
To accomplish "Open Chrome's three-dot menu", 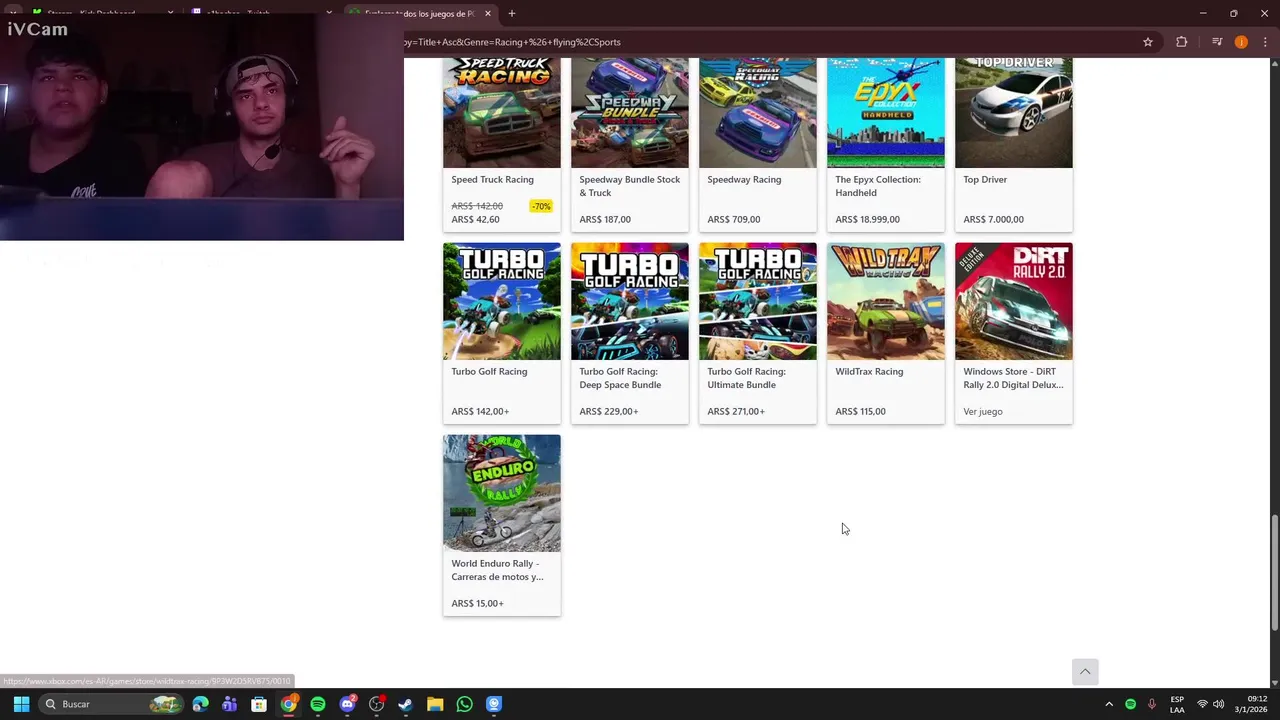I will 1266,42.
